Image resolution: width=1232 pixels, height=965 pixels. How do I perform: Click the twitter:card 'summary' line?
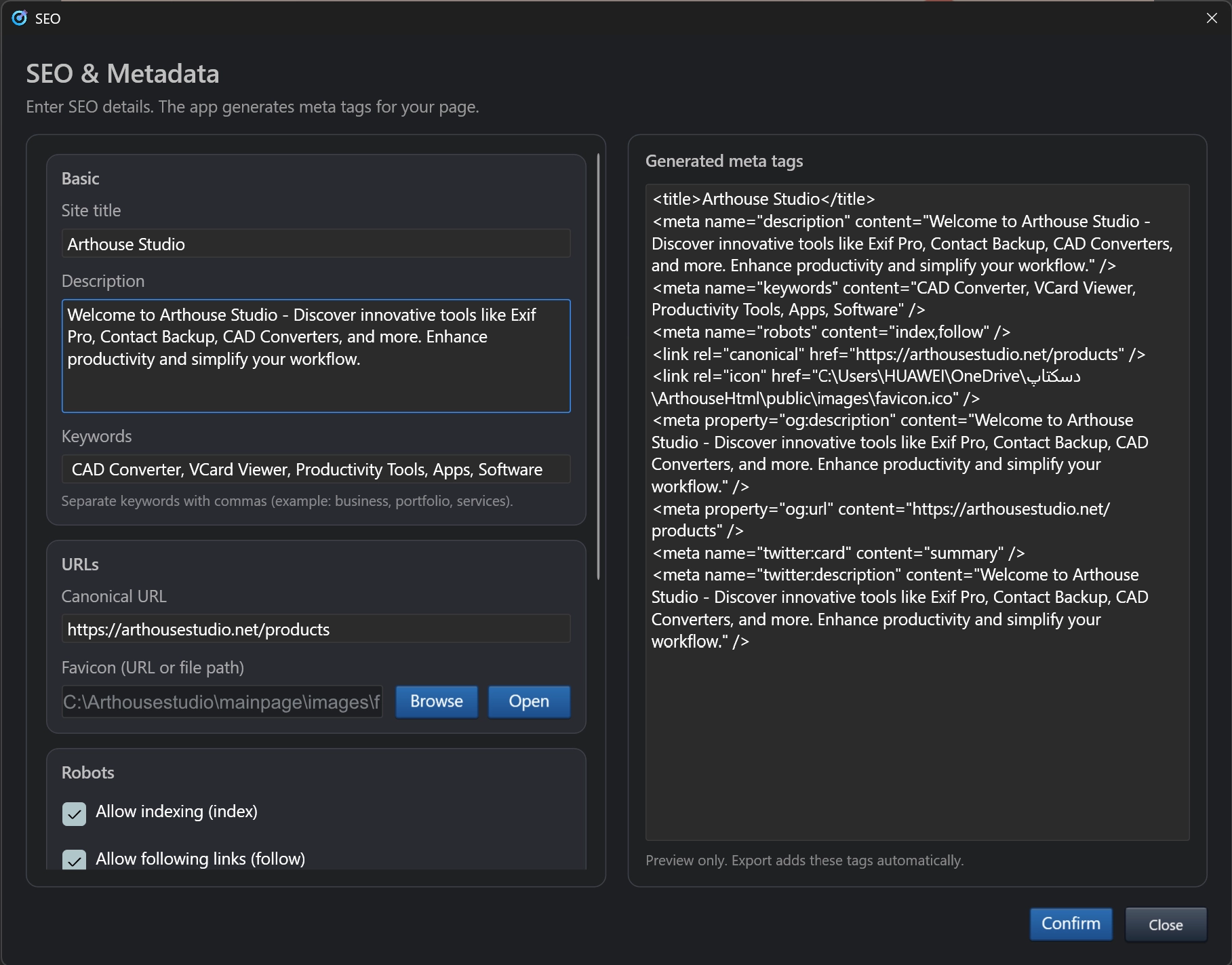(x=838, y=553)
